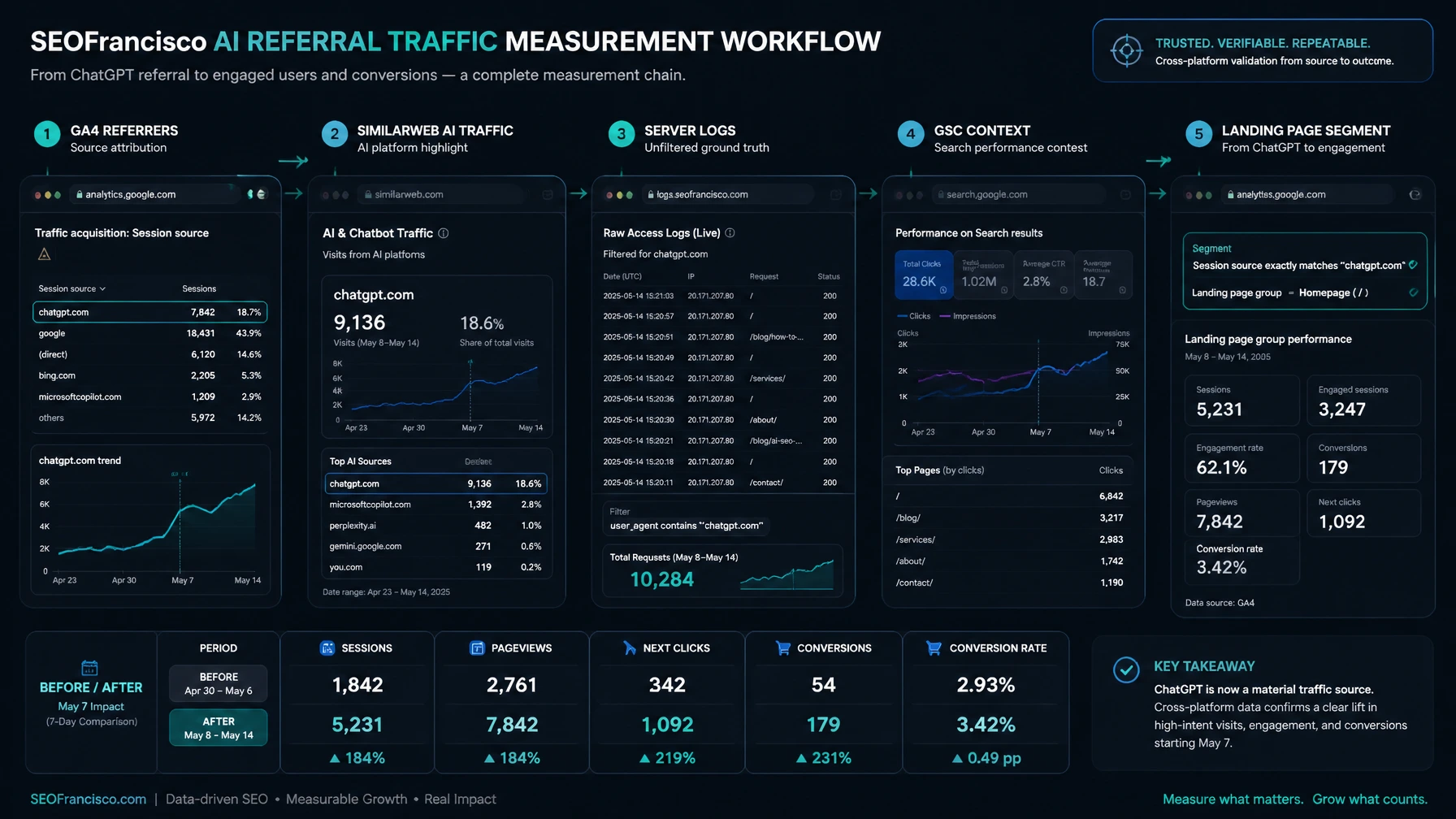1456x819 pixels.
Task: Click checkmark beside Session source exactly matches condition
Action: click(1413, 265)
